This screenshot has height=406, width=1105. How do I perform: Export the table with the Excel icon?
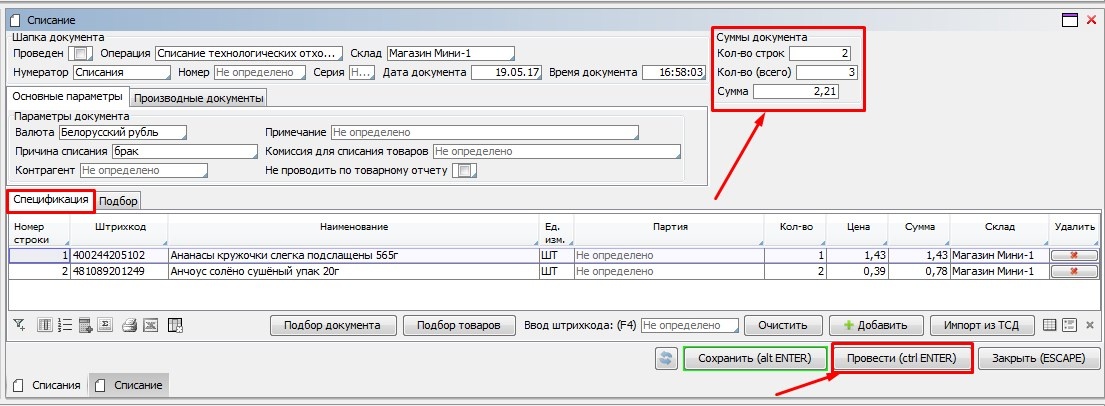tap(151, 325)
